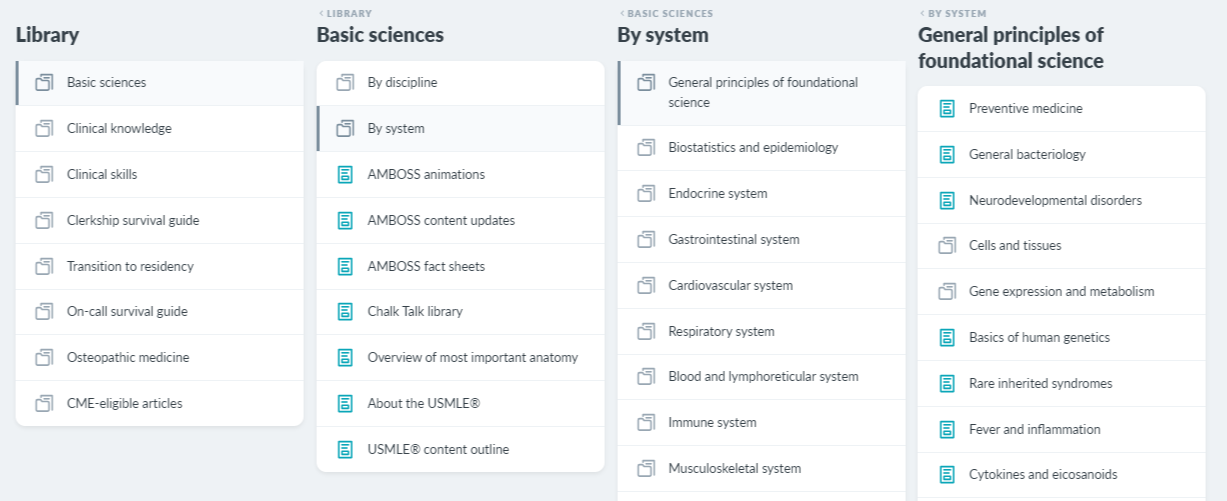The image size is (1227, 501).
Task: Return using the Basic Sciences breadcrumb link
Action: [666, 14]
